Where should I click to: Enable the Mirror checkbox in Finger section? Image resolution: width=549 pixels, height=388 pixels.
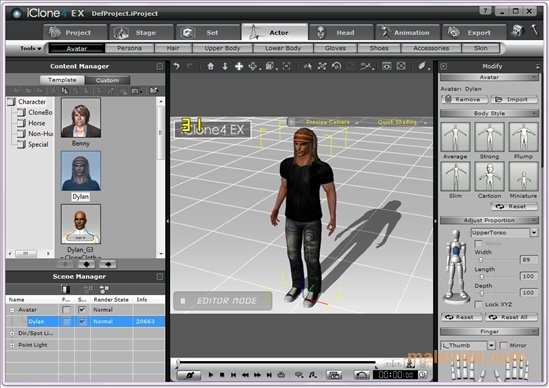[503, 345]
